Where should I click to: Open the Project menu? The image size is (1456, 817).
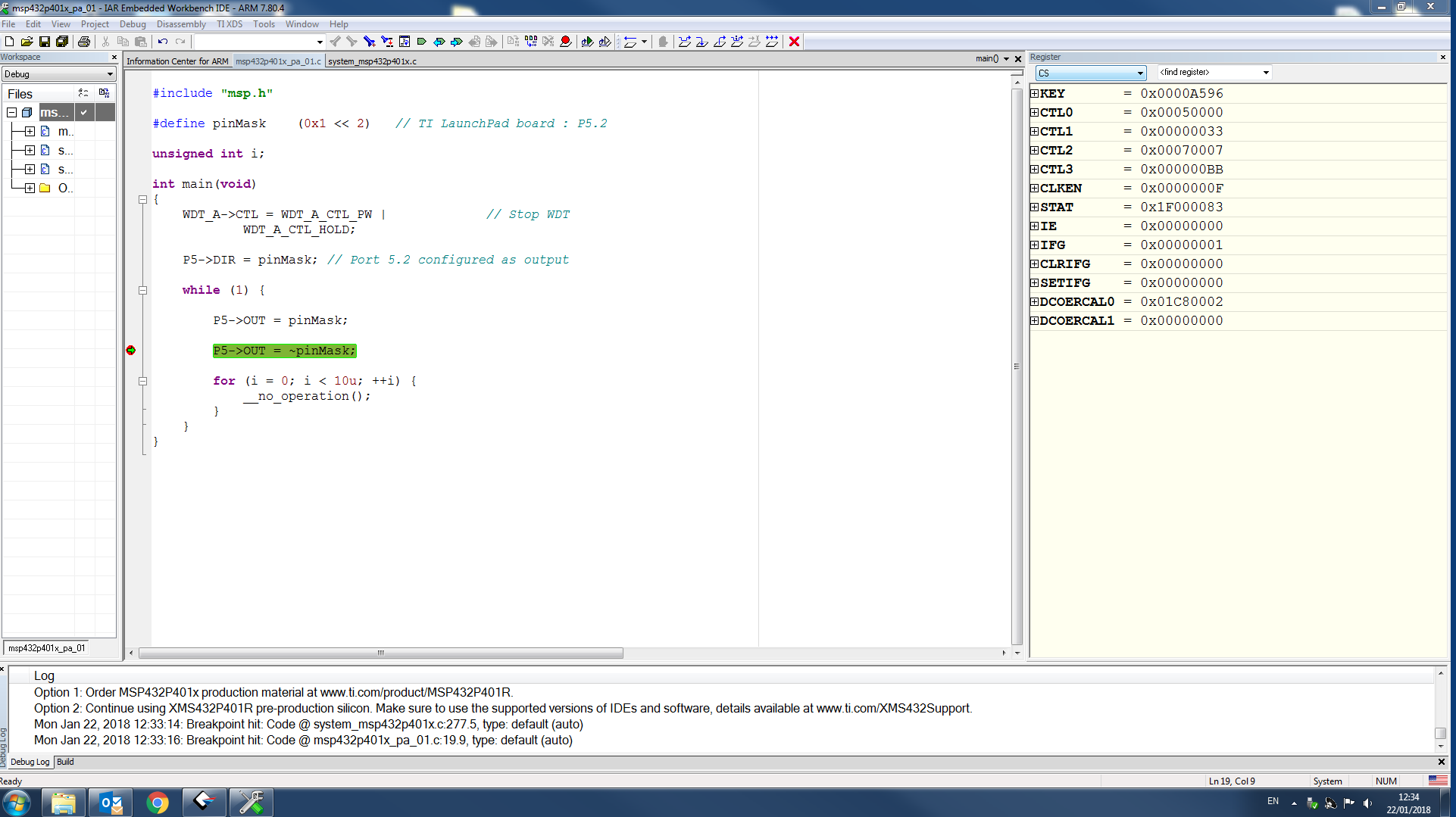coord(95,24)
